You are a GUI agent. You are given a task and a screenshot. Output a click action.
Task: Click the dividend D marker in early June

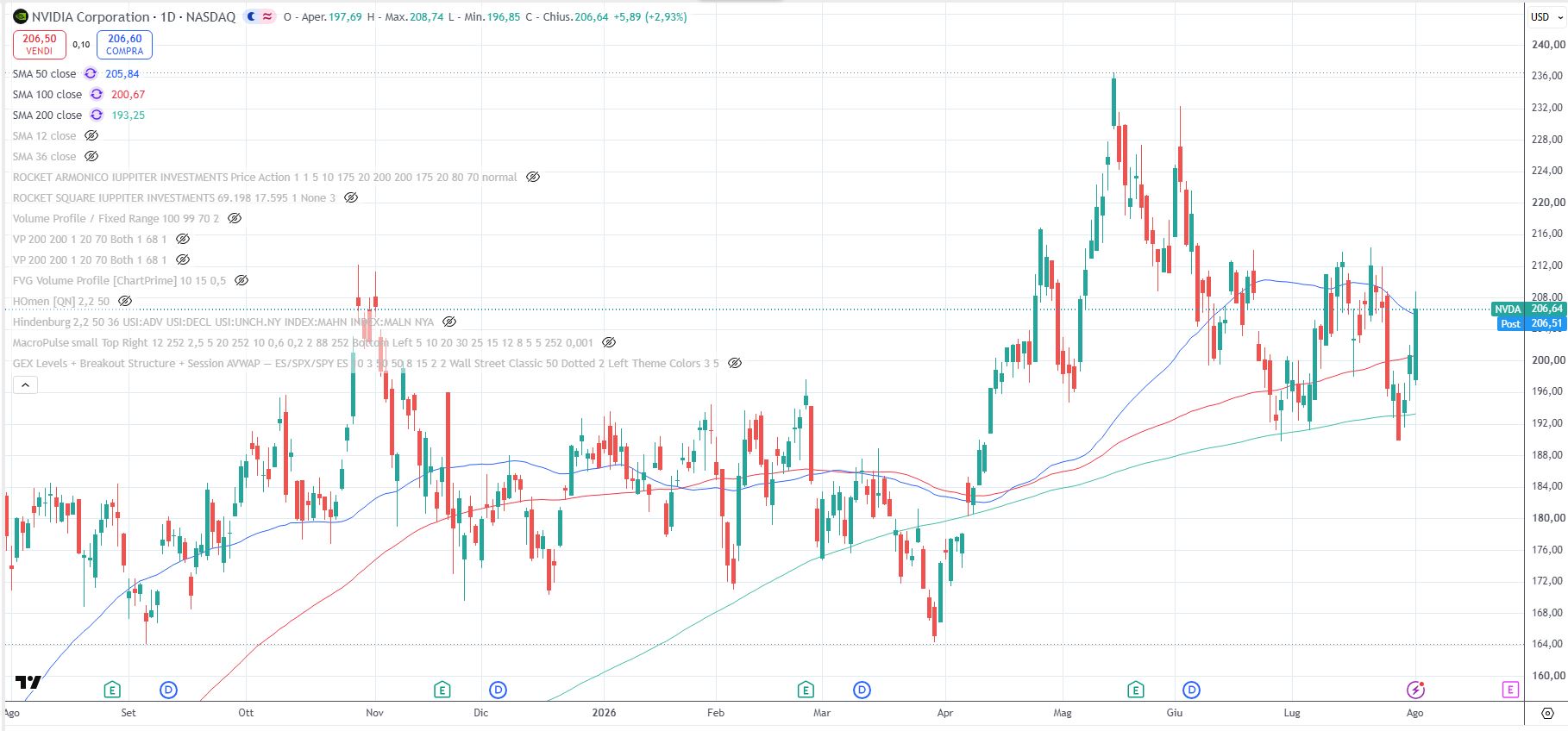1191,690
